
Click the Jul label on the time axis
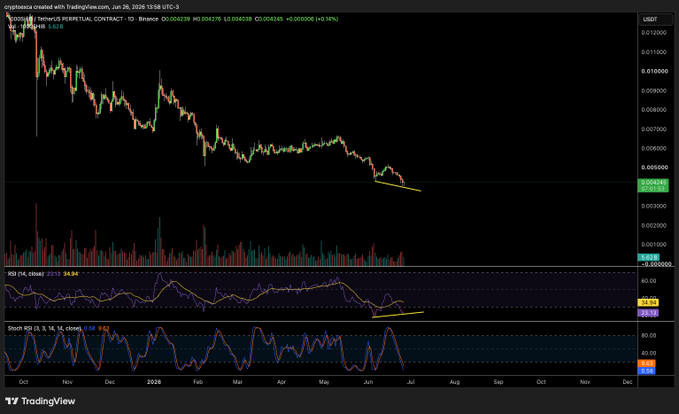[x=411, y=382]
